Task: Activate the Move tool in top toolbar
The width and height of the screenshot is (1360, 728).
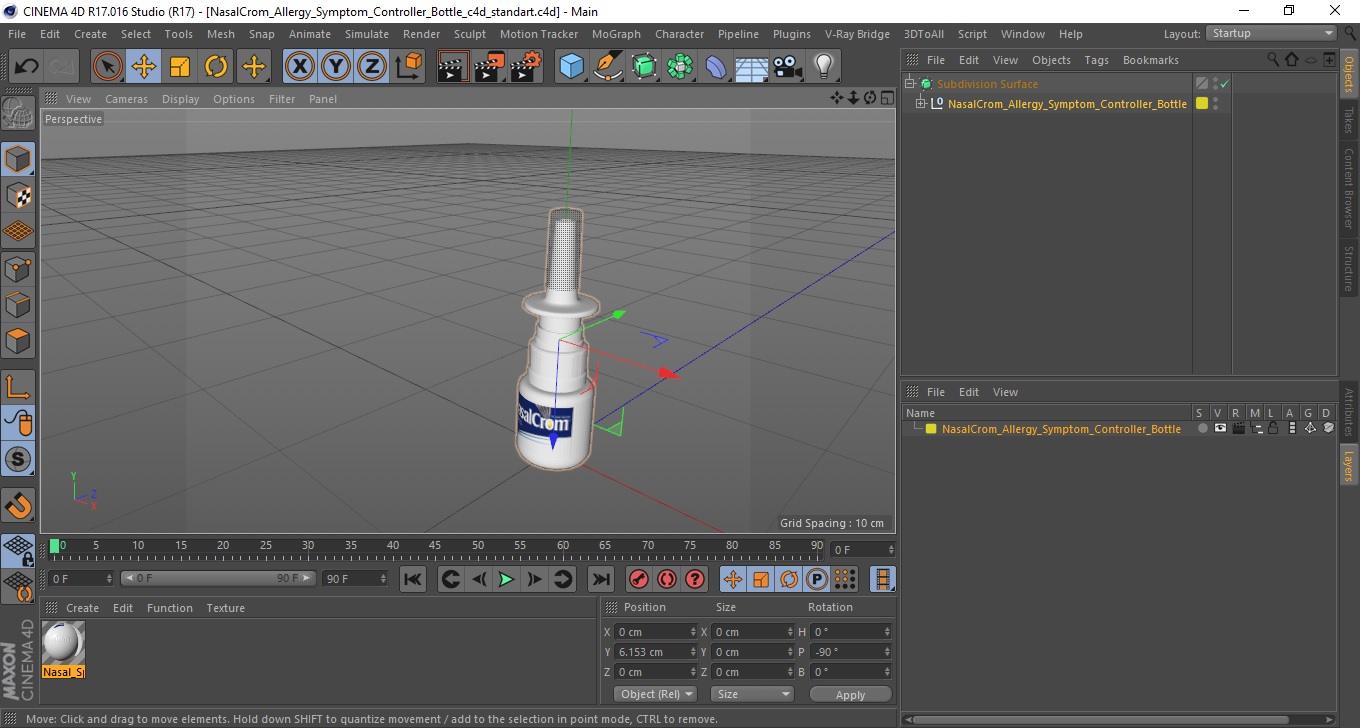Action: point(144,67)
